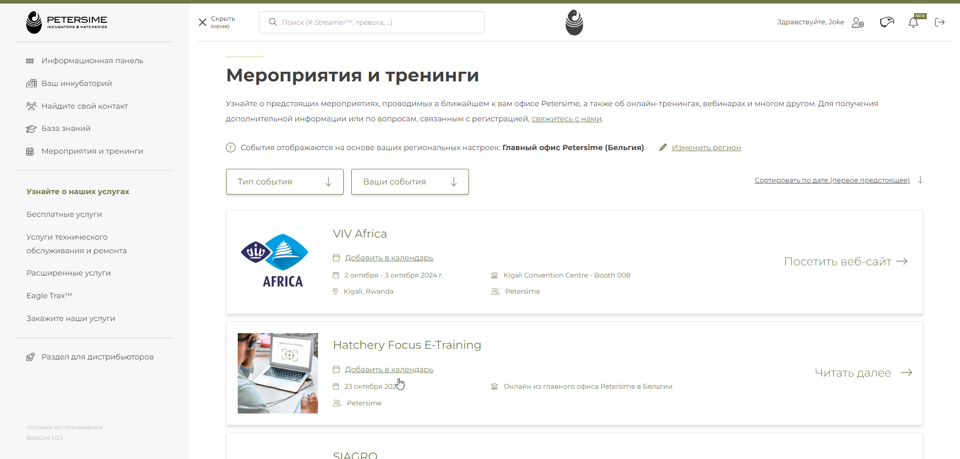
Task: Click Посетить веб-сайт for VIV Africa
Action: tap(845, 262)
